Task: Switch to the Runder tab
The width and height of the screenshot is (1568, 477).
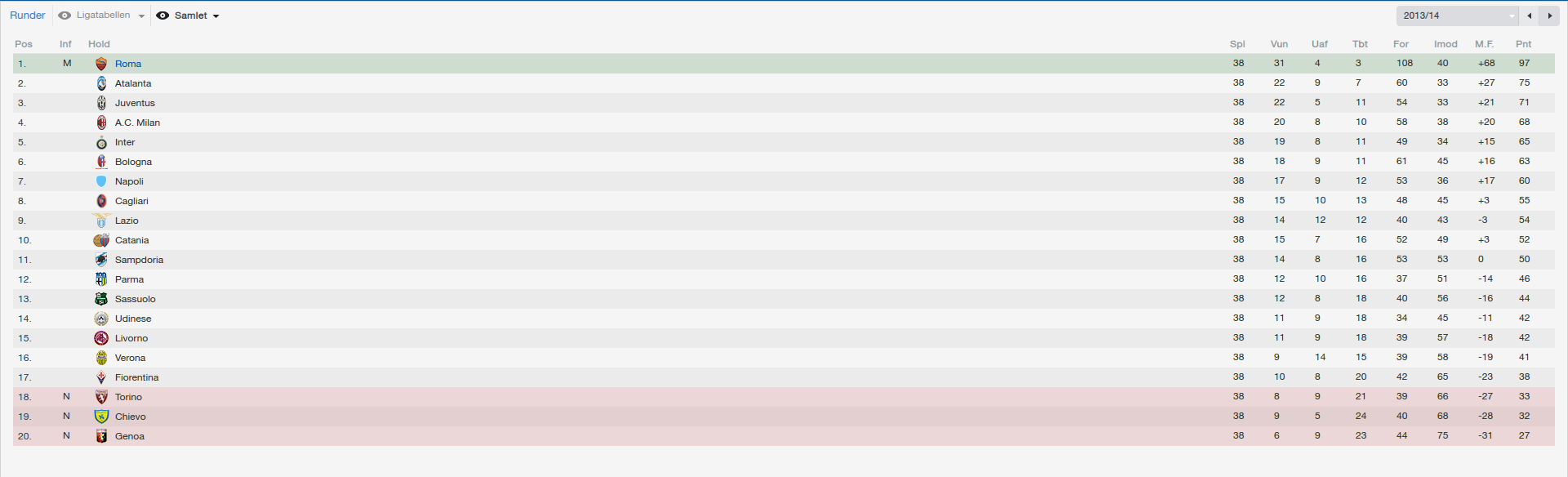Action: coord(28,16)
